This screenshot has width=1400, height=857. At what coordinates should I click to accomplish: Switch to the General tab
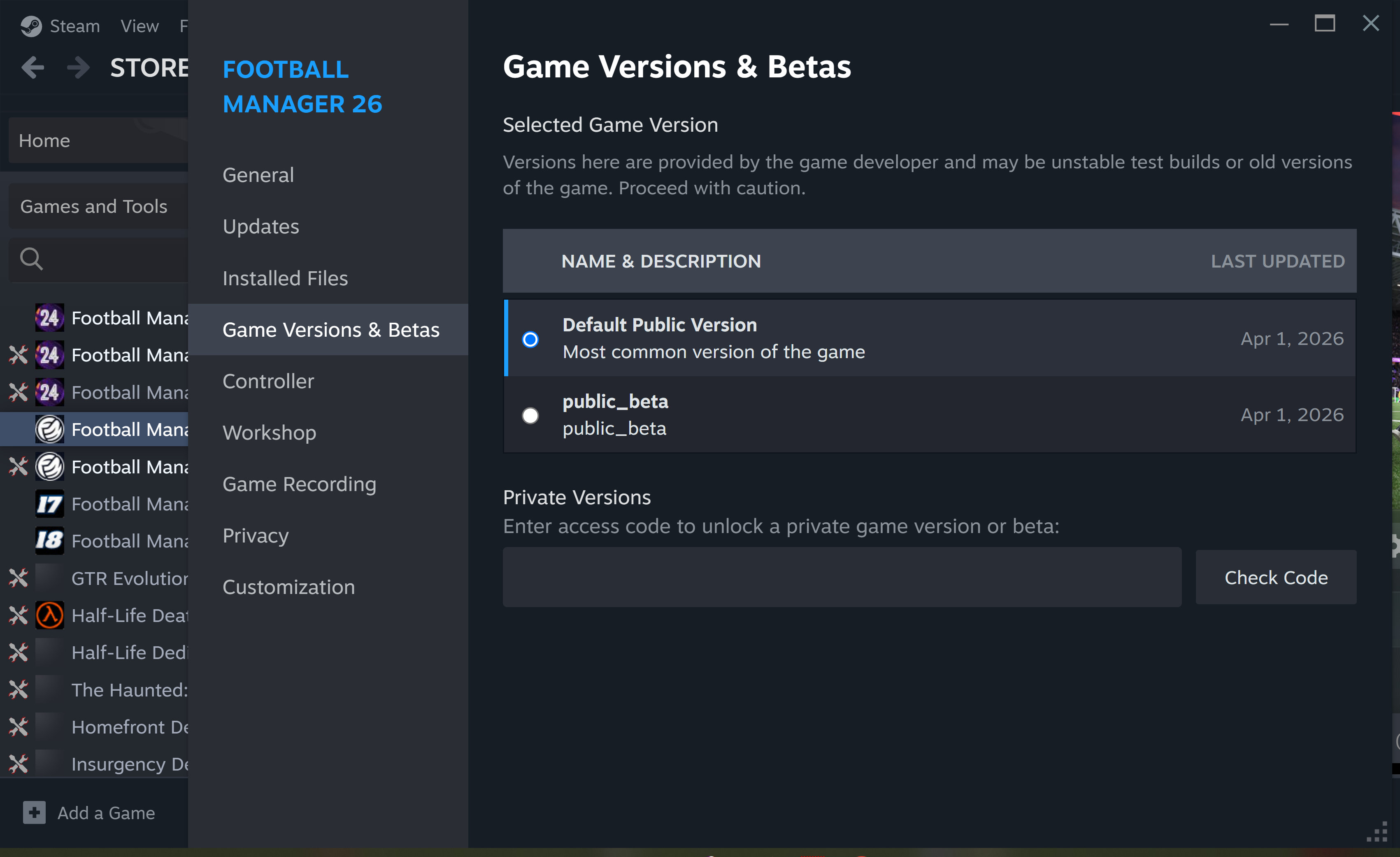328,175
